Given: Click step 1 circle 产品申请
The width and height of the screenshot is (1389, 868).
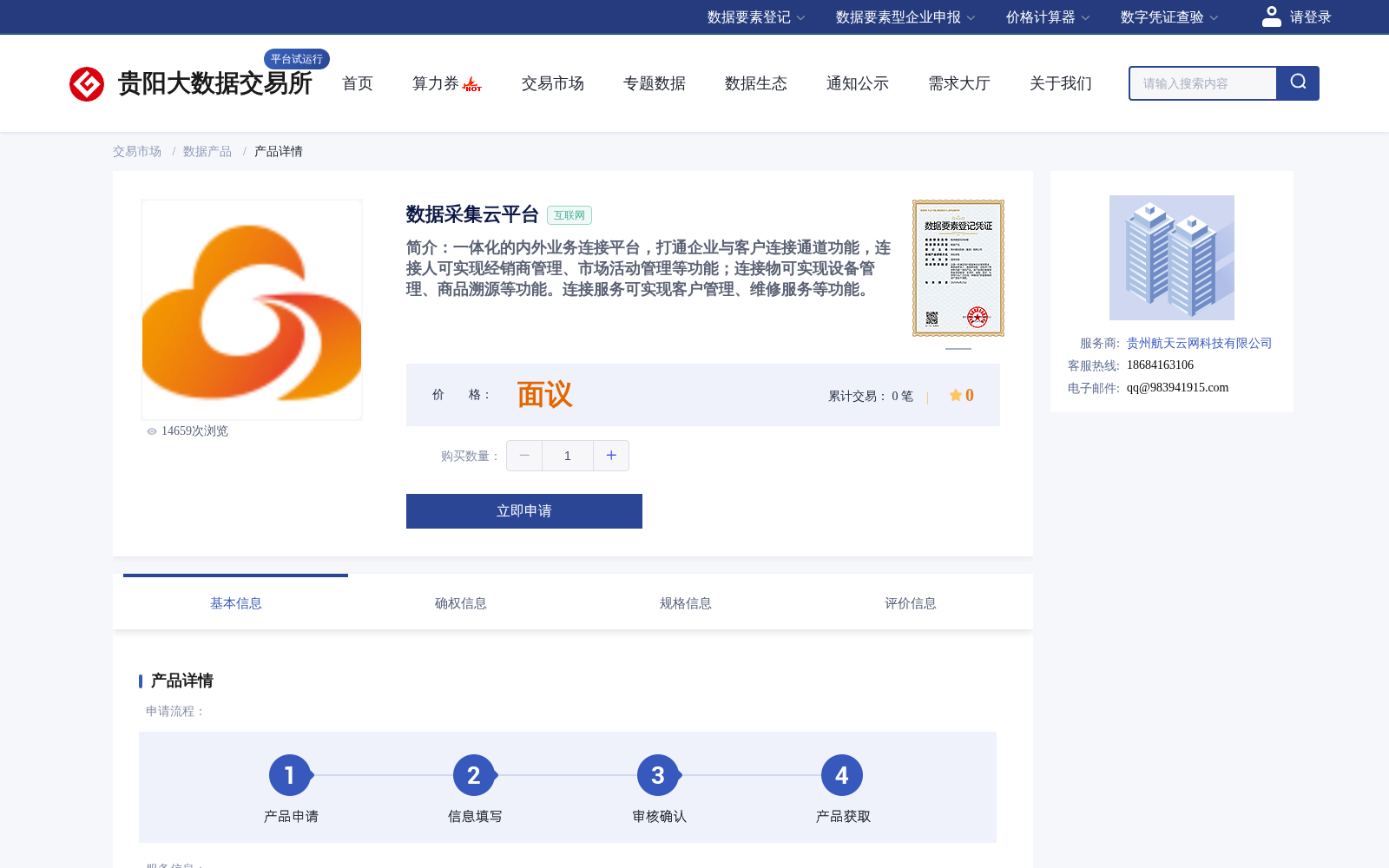Looking at the screenshot, I should (290, 775).
